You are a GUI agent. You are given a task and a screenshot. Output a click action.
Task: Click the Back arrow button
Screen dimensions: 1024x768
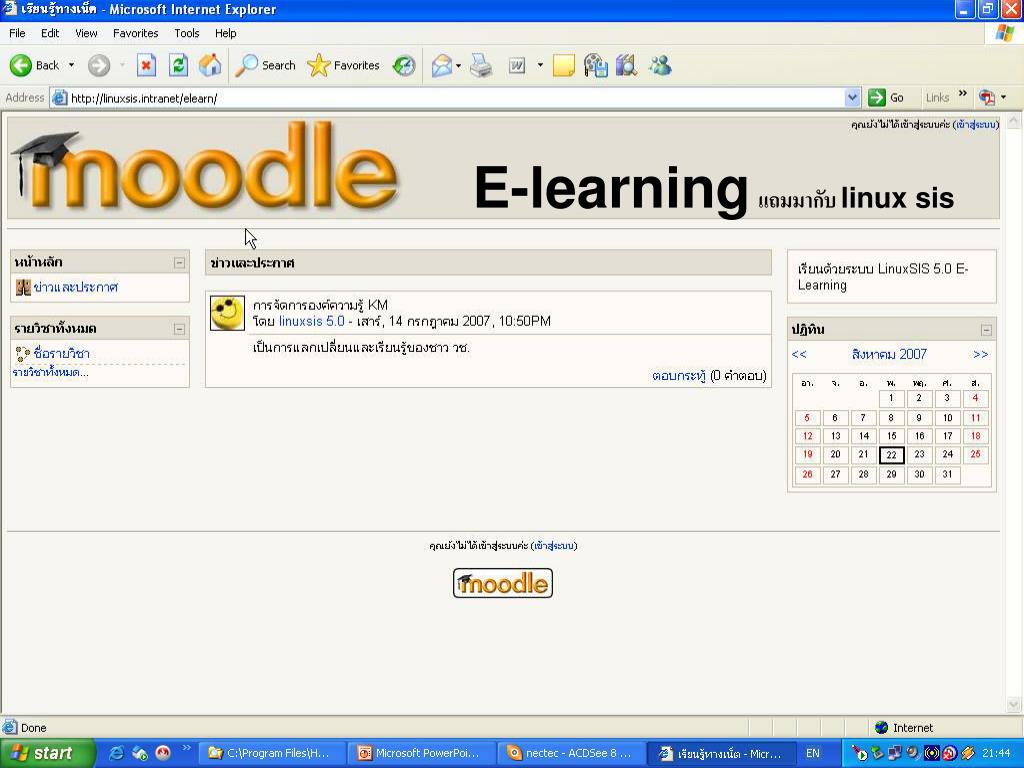click(34, 65)
